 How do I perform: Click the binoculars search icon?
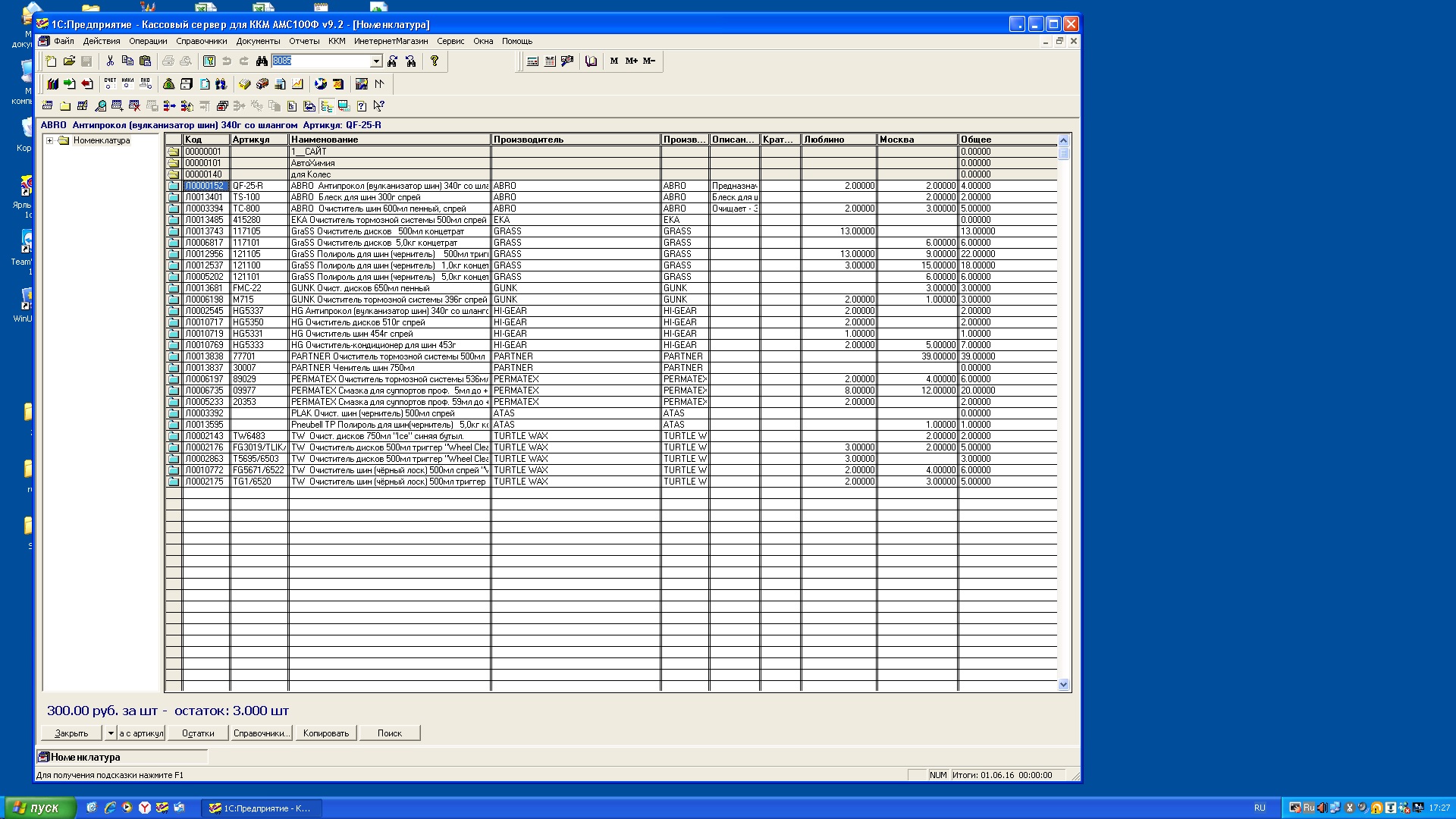tap(262, 61)
